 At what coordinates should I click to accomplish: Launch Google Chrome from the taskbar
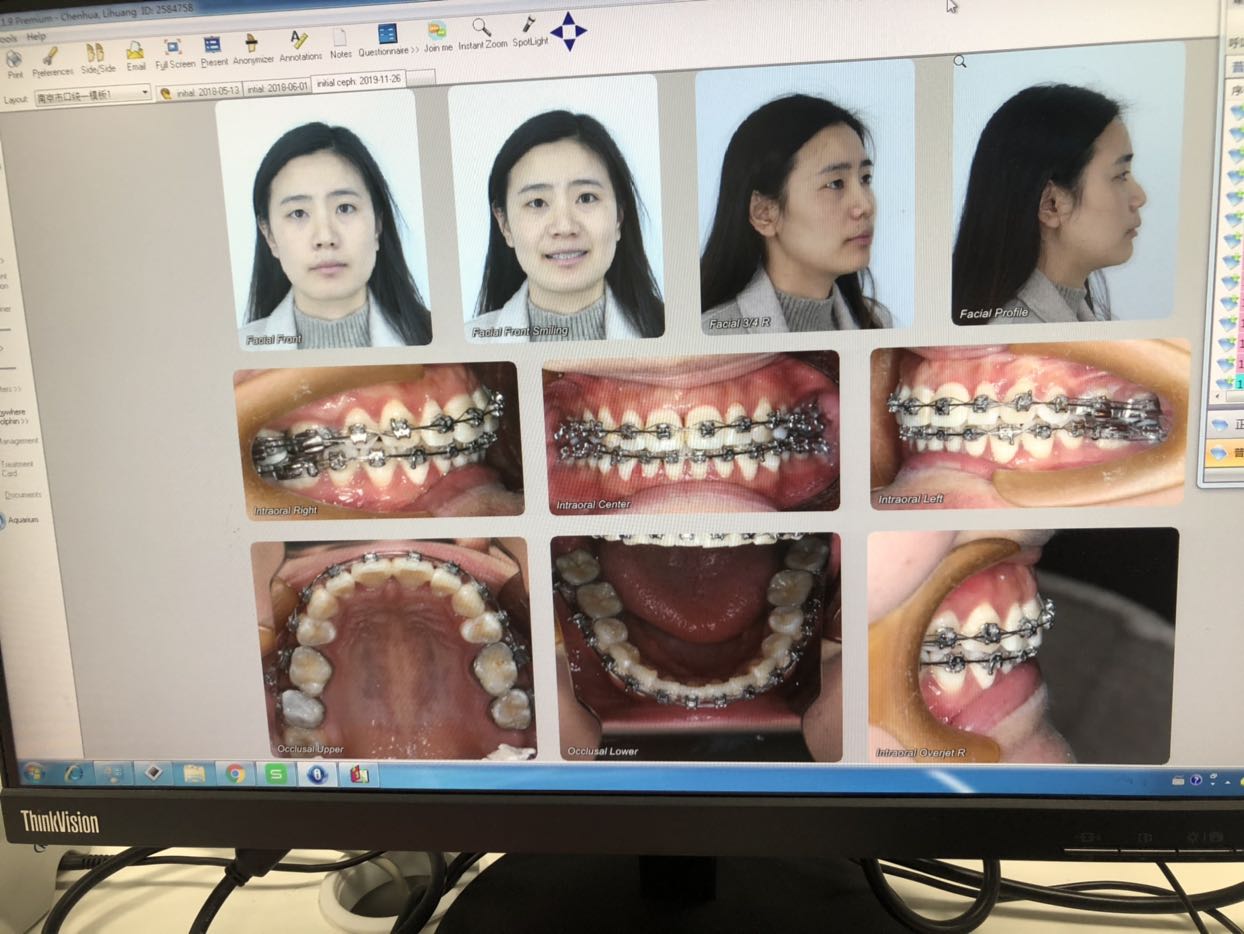(x=235, y=773)
